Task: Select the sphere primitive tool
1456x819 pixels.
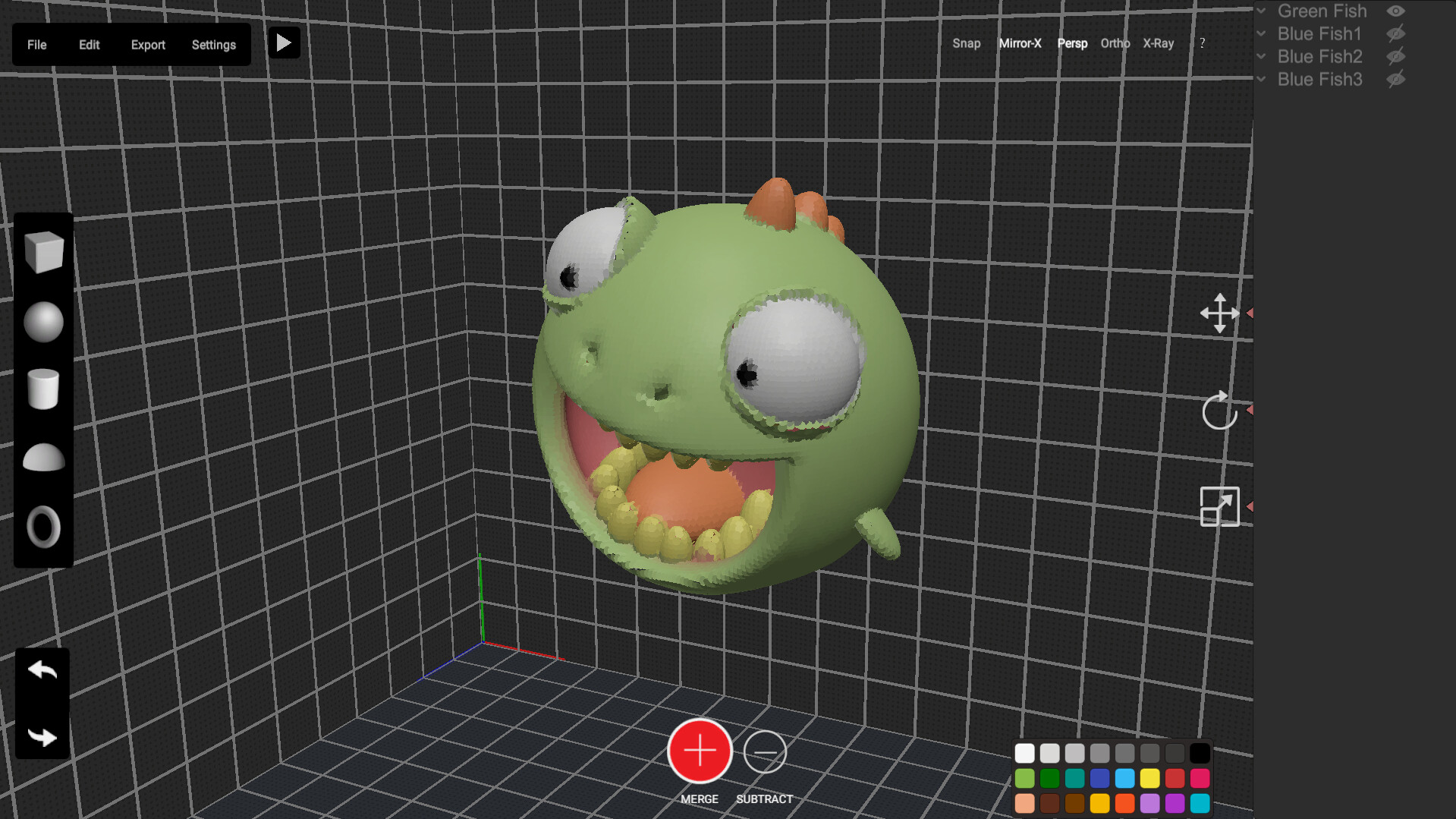Action: pyautogui.click(x=43, y=321)
